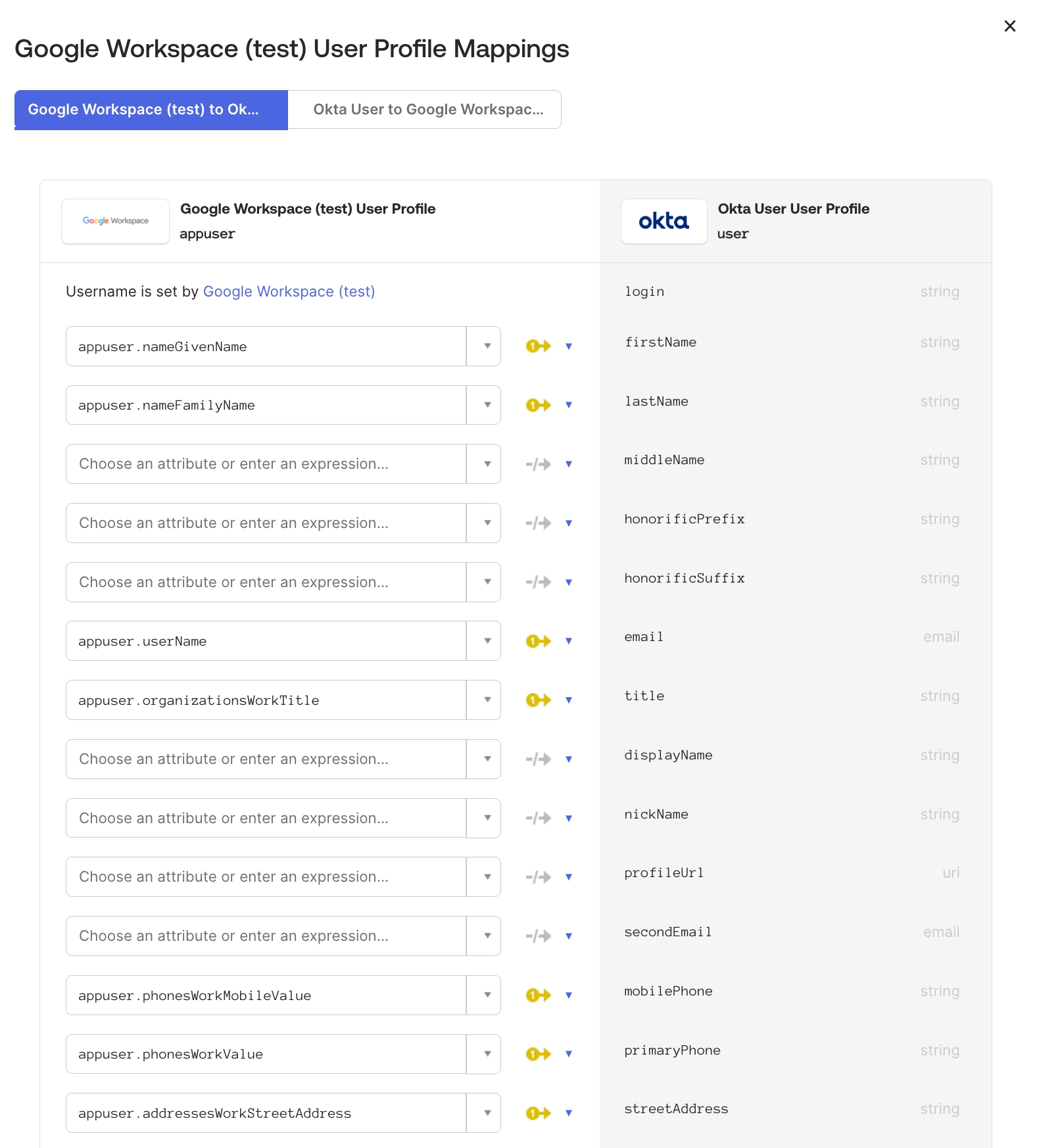Click the yellow mapping arrow icon for firstName

click(538, 346)
